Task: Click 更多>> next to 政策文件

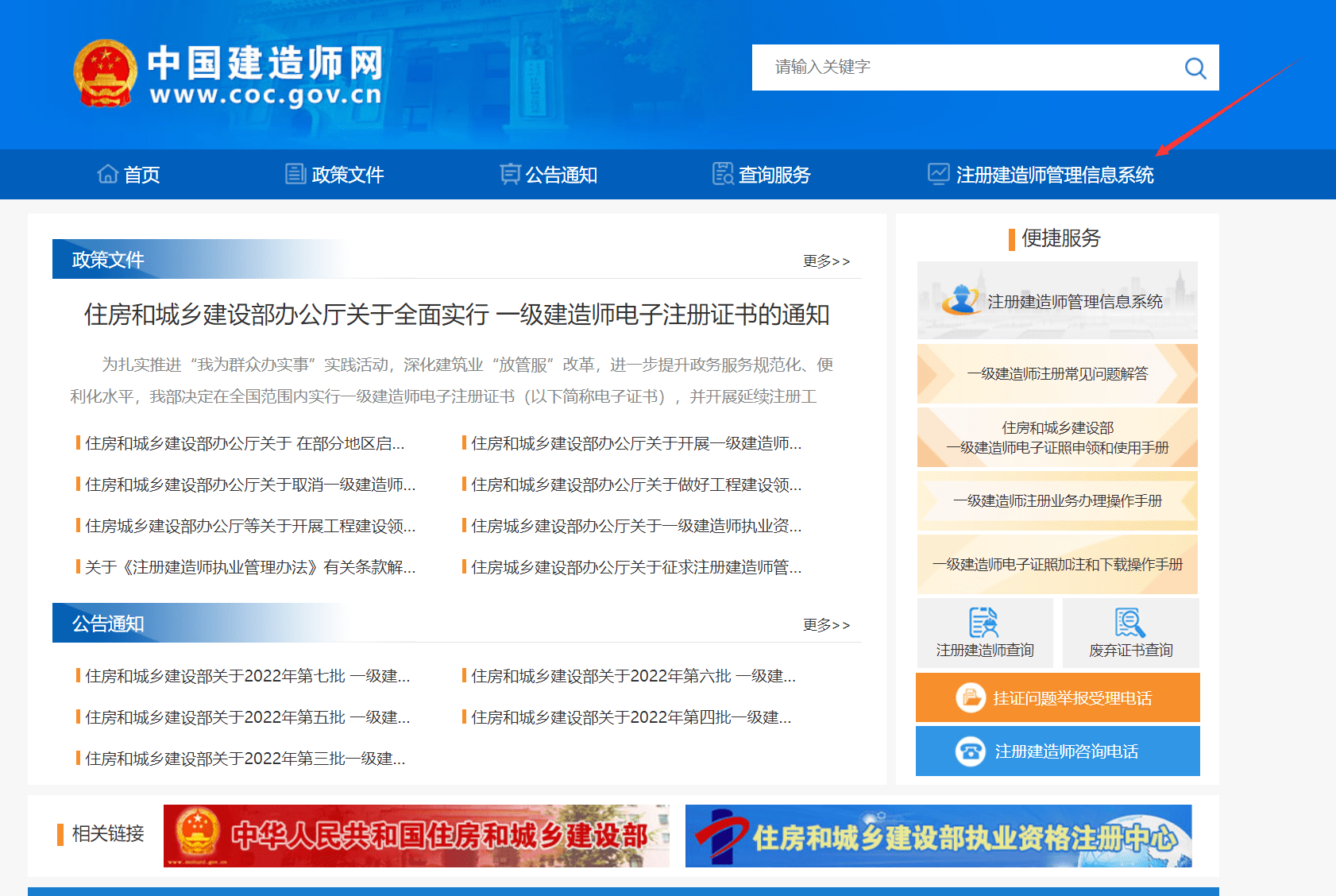Action: [x=826, y=261]
